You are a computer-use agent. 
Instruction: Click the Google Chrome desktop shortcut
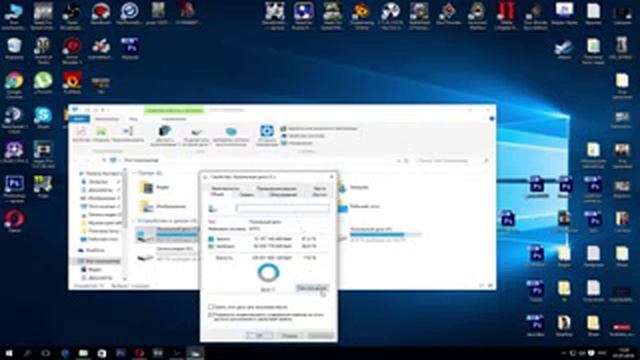[x=14, y=85]
